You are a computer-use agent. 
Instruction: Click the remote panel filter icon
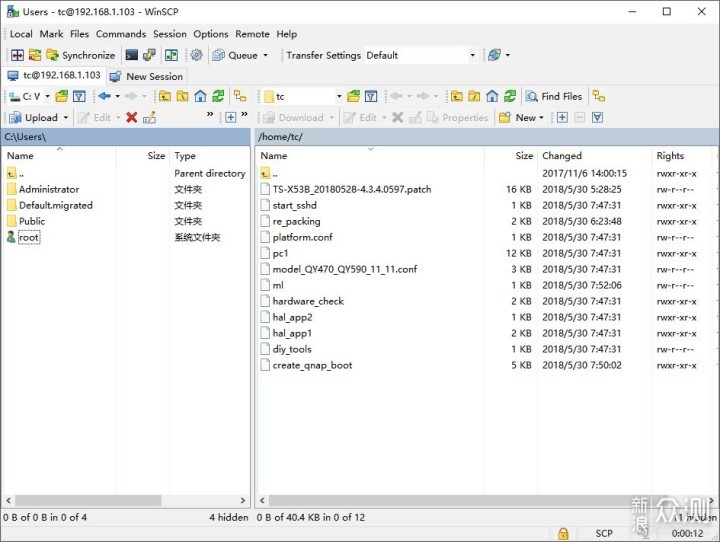(371, 96)
